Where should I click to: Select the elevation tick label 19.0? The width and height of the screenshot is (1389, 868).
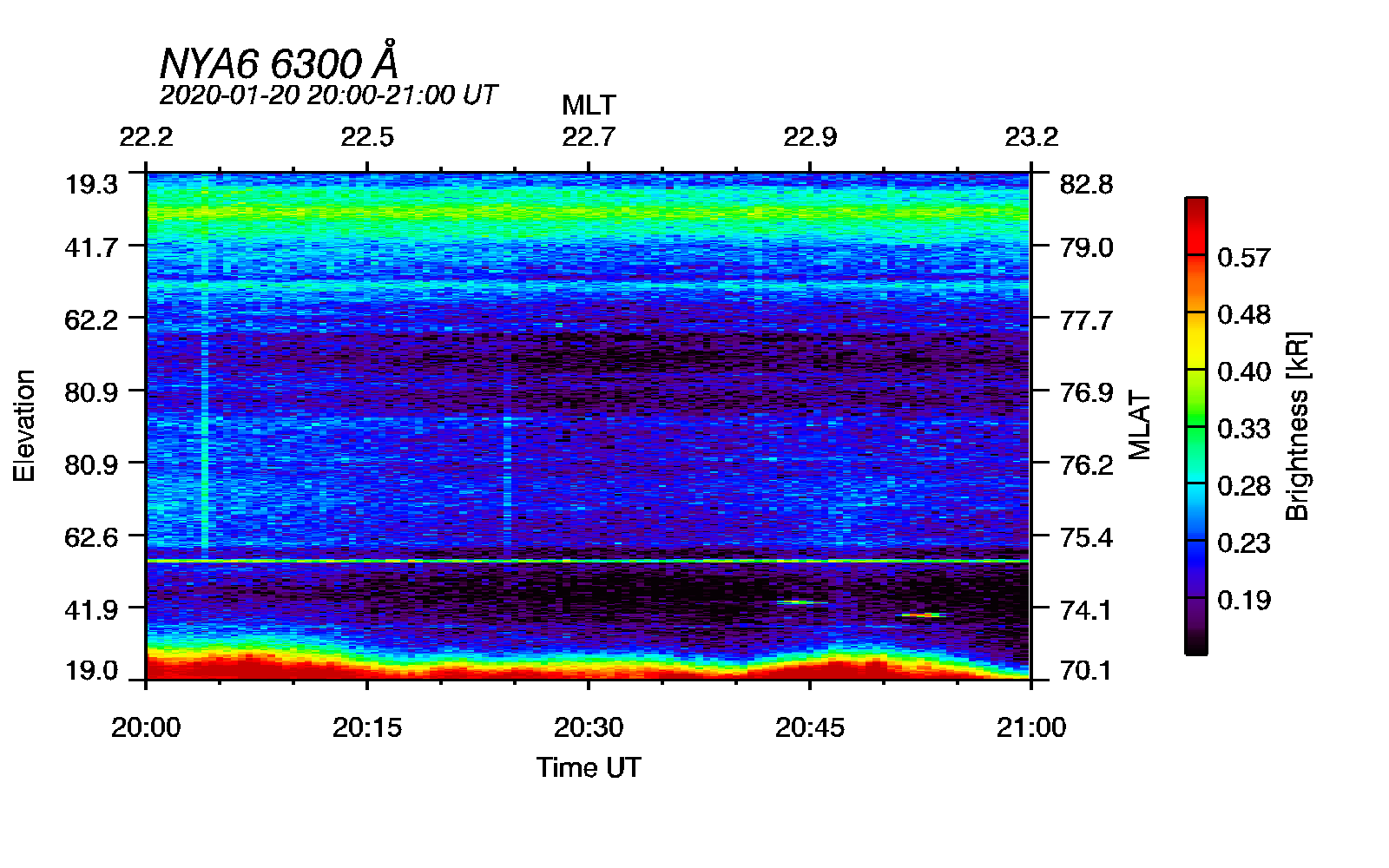pos(91,670)
